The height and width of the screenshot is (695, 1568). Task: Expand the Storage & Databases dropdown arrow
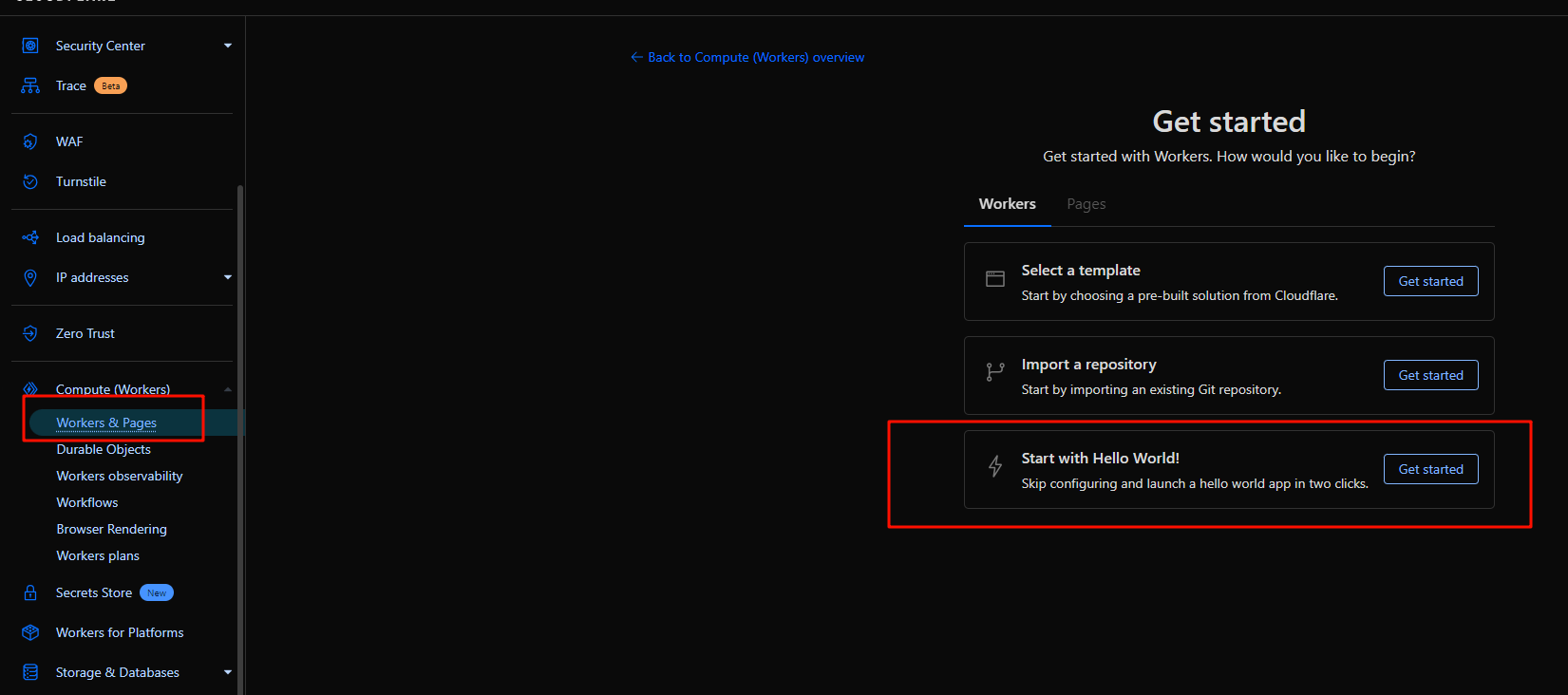coord(228,672)
